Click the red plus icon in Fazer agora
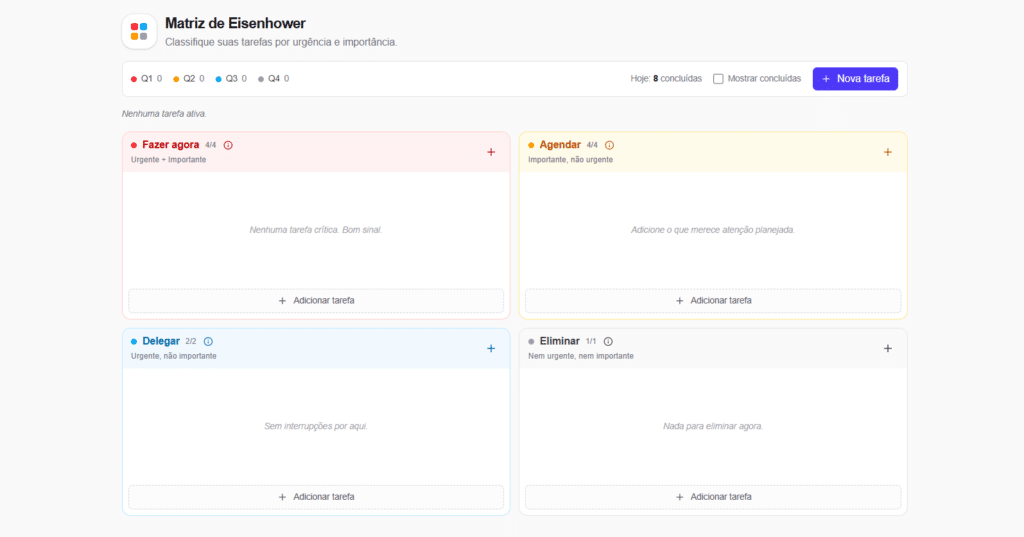 click(x=491, y=152)
